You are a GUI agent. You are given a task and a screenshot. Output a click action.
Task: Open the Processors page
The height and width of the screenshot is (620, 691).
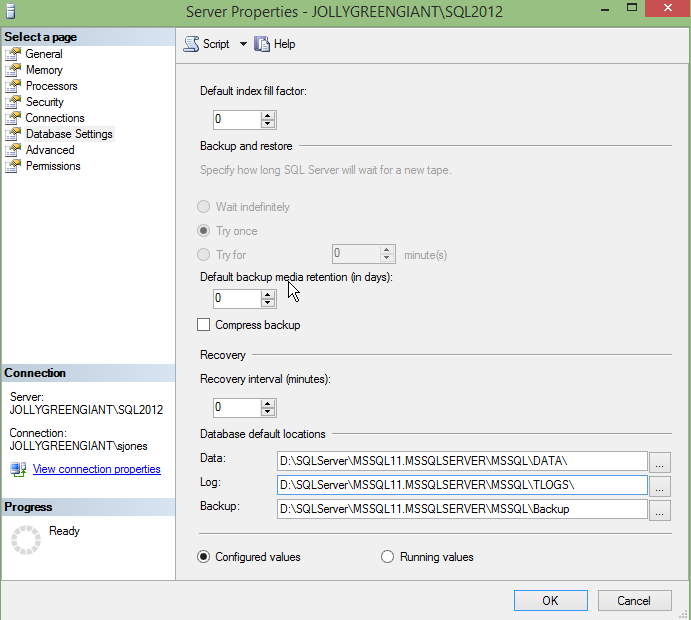[x=51, y=86]
